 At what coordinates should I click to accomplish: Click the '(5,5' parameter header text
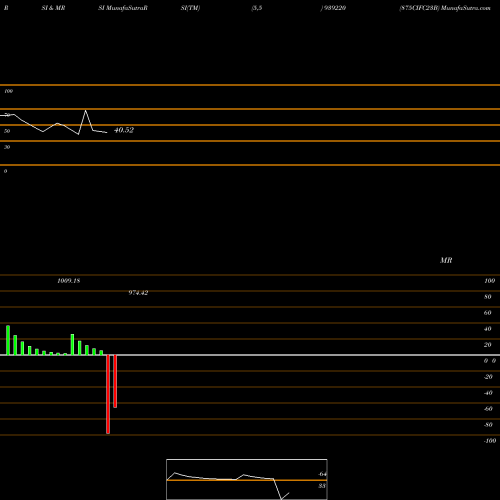coord(257,8)
